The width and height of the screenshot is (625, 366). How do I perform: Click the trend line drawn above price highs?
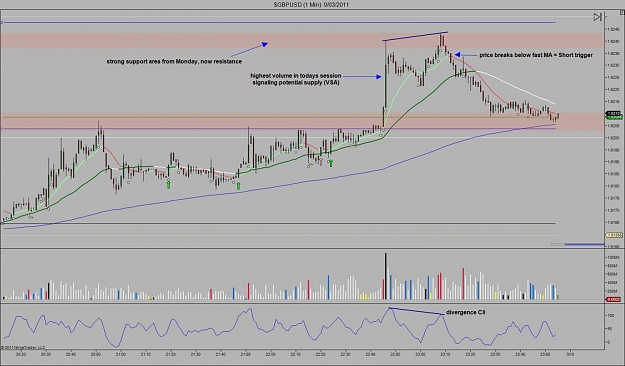click(415, 36)
